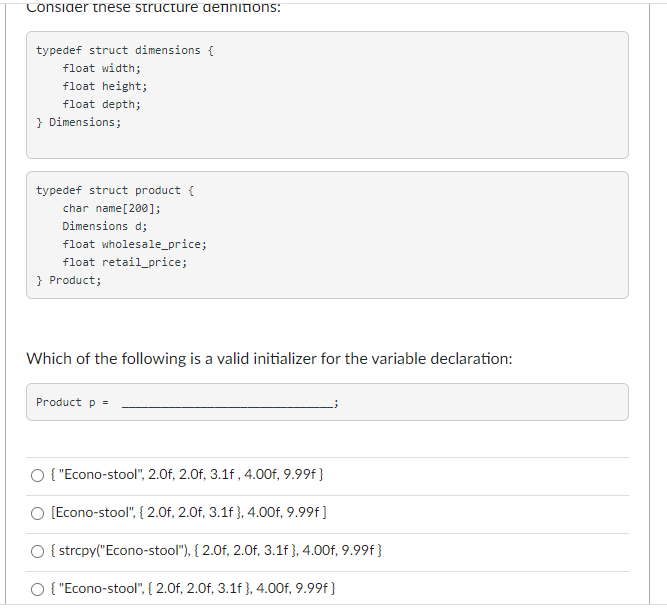This screenshot has height=609, width=667.
Task: Click the "char name[200];" code line
Action: pos(111,208)
